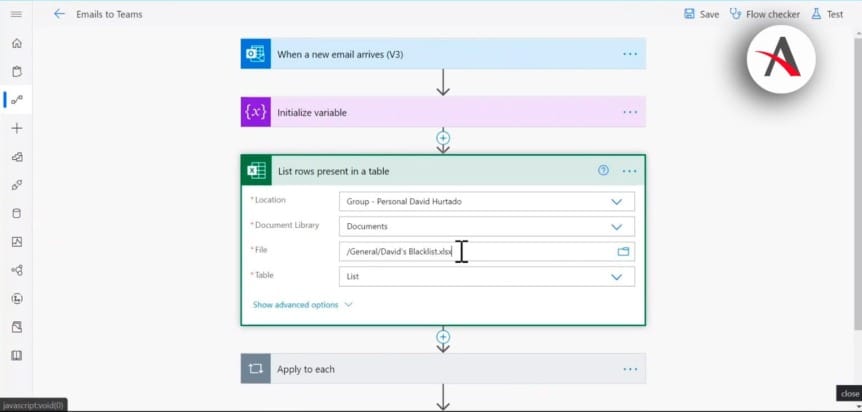Click the Initialize variable icon

tap(256, 112)
